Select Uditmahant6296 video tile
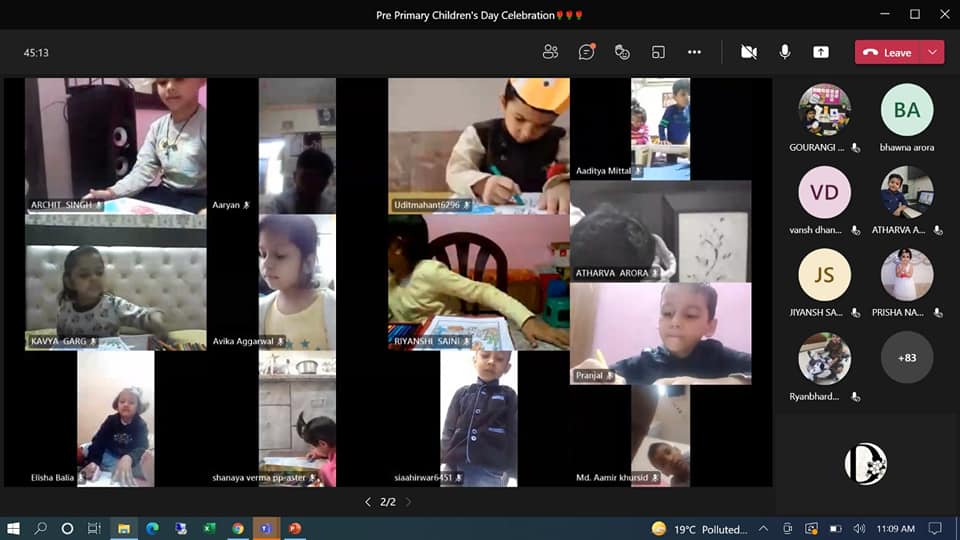The height and width of the screenshot is (540, 960). 479,146
